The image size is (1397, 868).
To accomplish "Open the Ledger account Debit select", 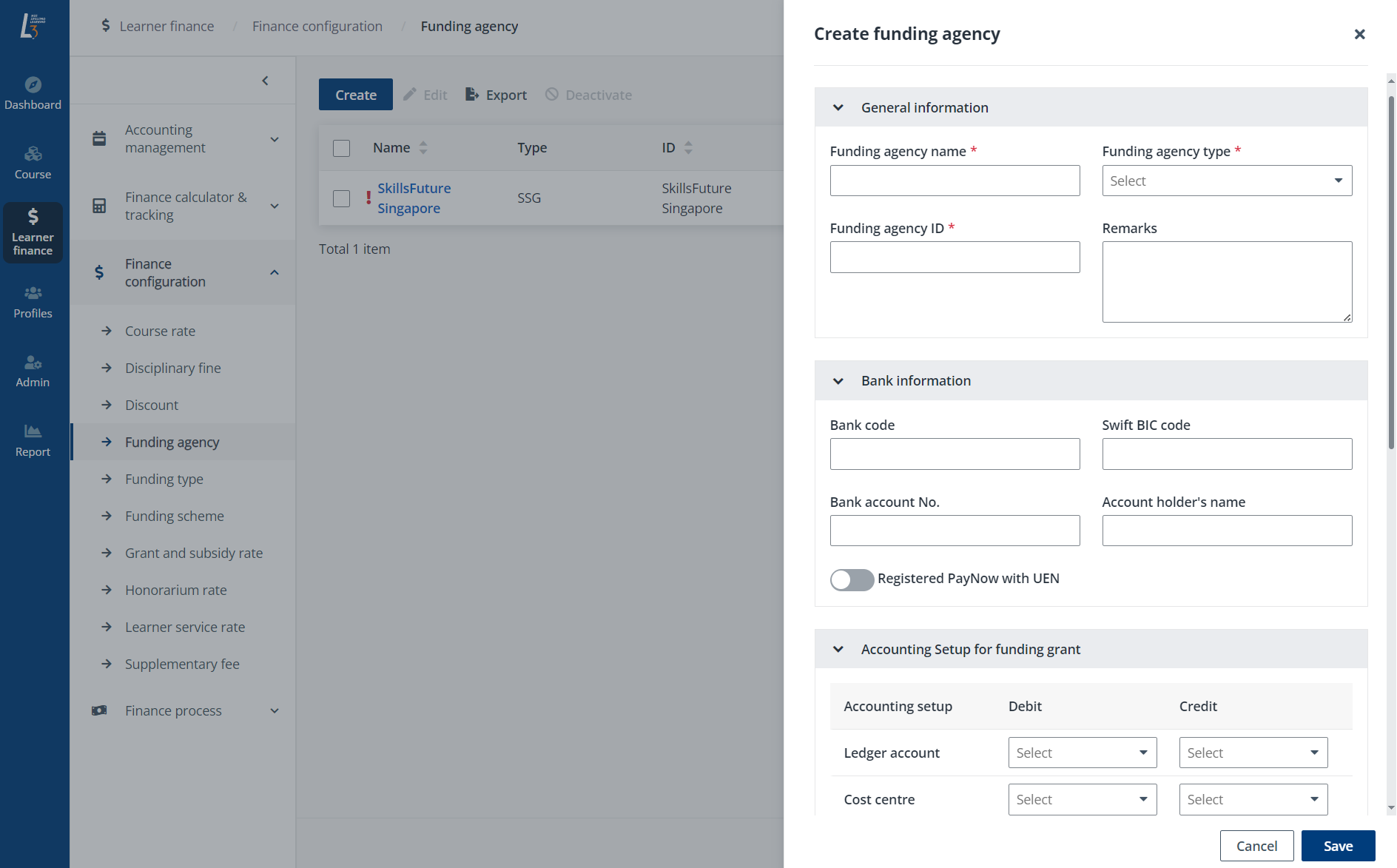I will (x=1082, y=752).
